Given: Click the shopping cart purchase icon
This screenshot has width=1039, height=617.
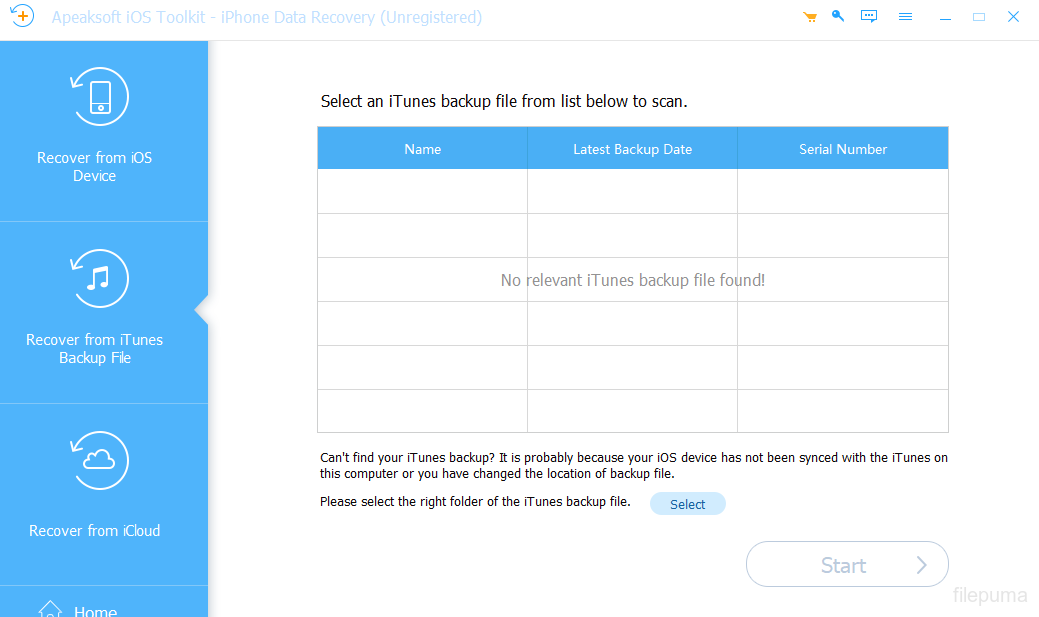Looking at the screenshot, I should 810,17.
